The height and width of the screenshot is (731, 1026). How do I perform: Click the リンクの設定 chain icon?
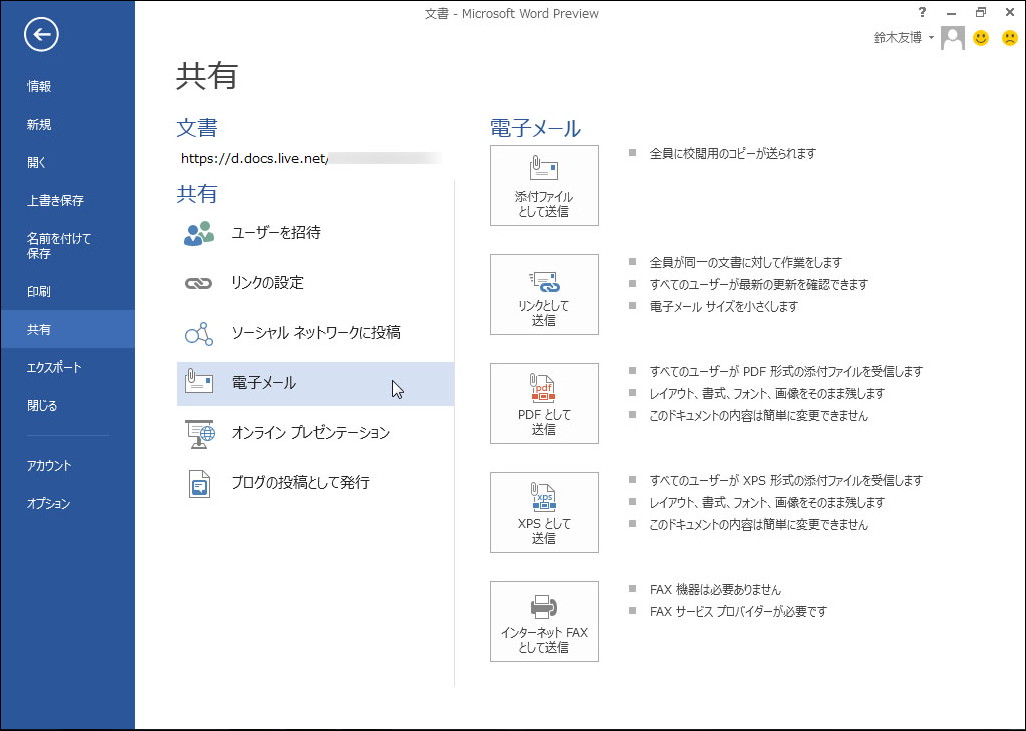pyautogui.click(x=198, y=283)
